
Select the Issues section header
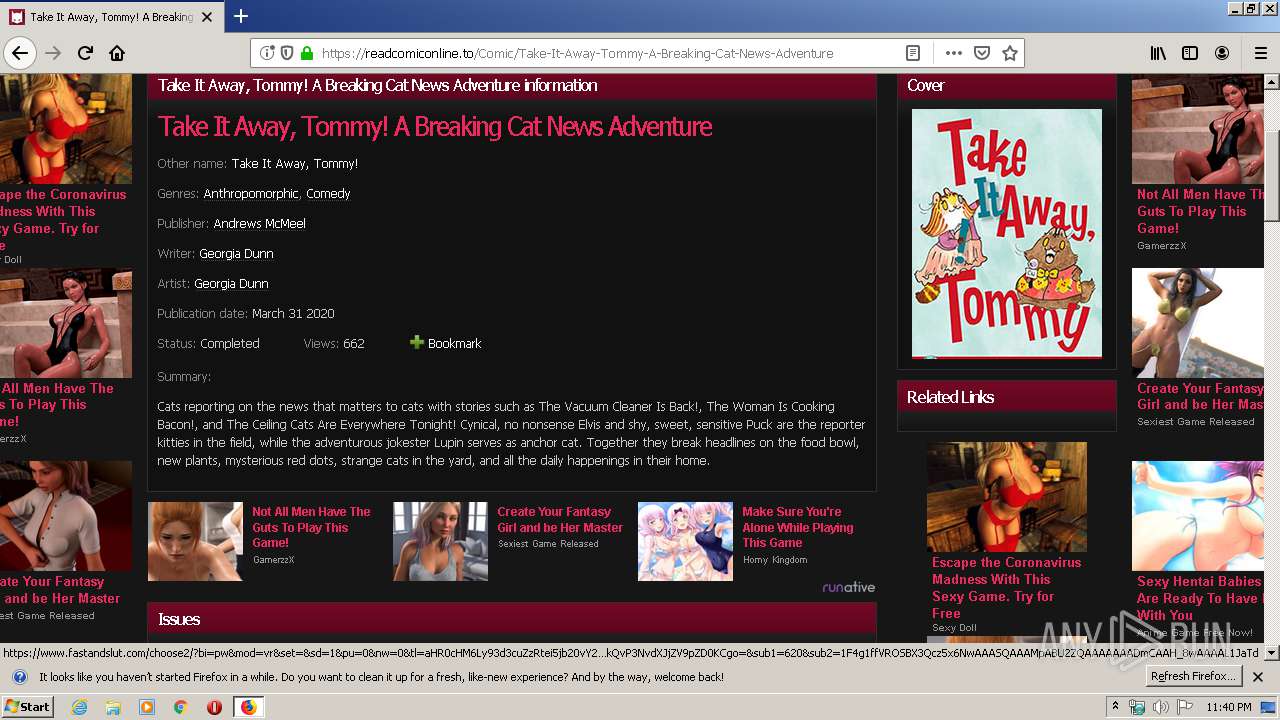[512, 619]
